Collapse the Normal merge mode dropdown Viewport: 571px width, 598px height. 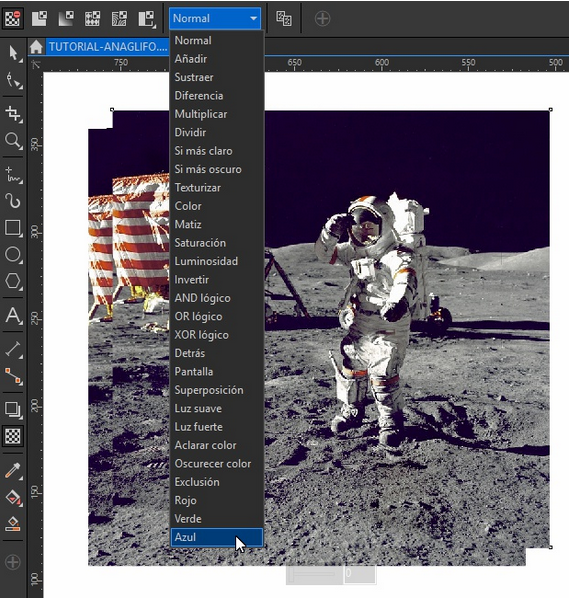point(215,18)
